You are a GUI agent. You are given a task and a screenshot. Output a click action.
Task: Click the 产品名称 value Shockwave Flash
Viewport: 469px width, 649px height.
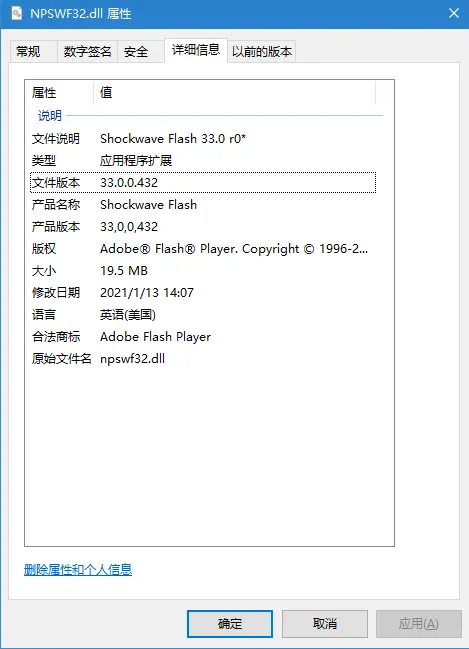pos(148,204)
